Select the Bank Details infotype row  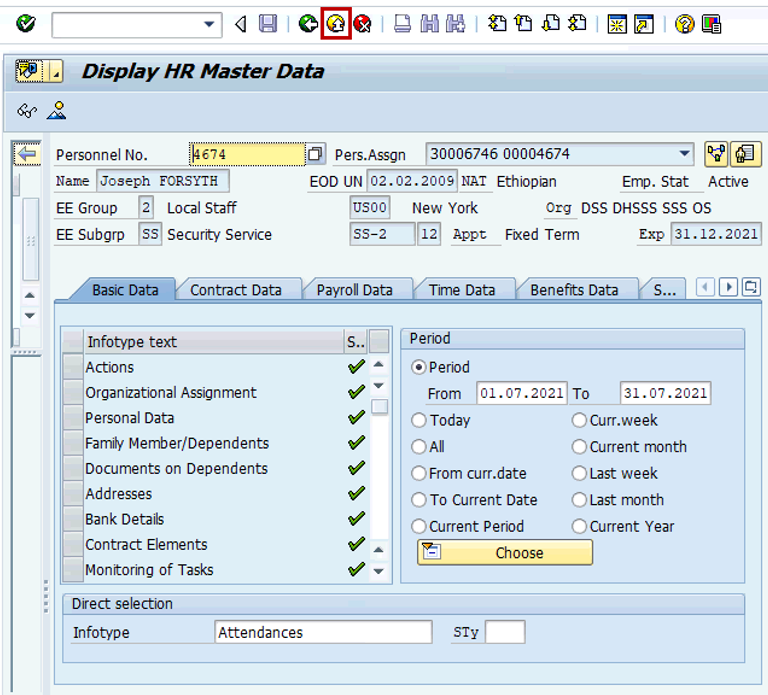click(125, 519)
